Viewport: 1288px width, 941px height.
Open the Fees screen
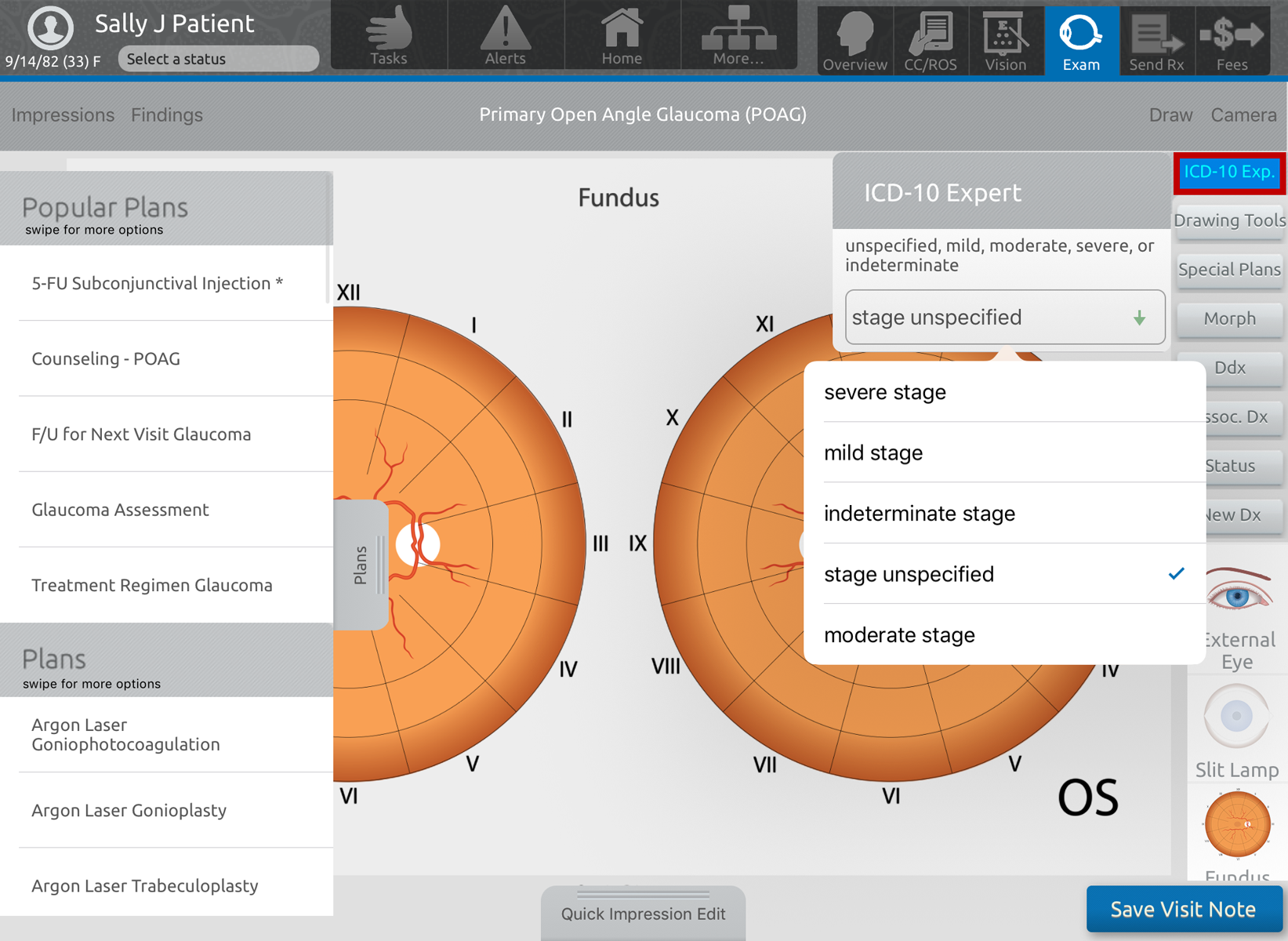1232,39
